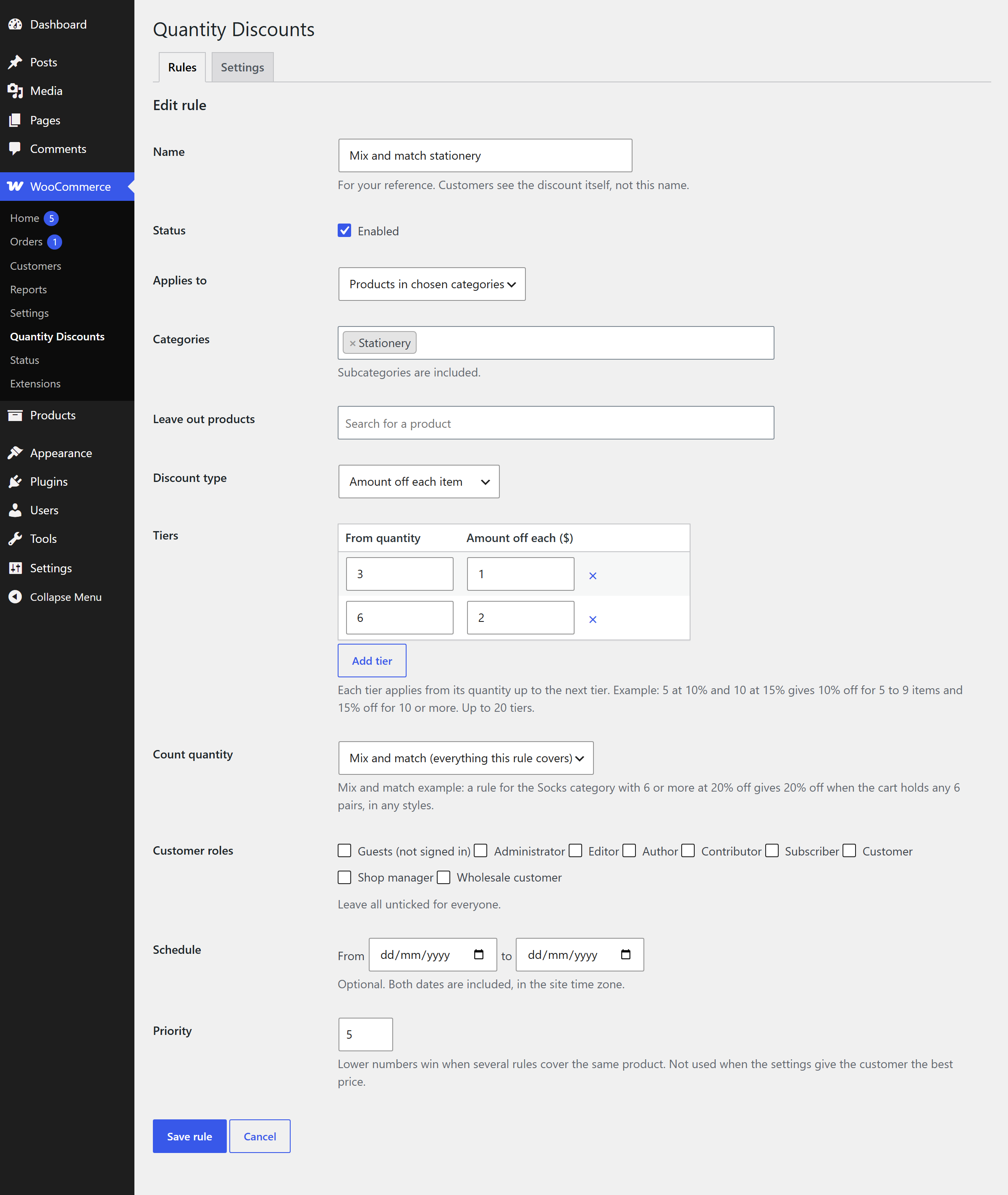Open the Schedule to date calendar picker
Image resolution: width=1008 pixels, height=1195 pixels.
point(626,954)
